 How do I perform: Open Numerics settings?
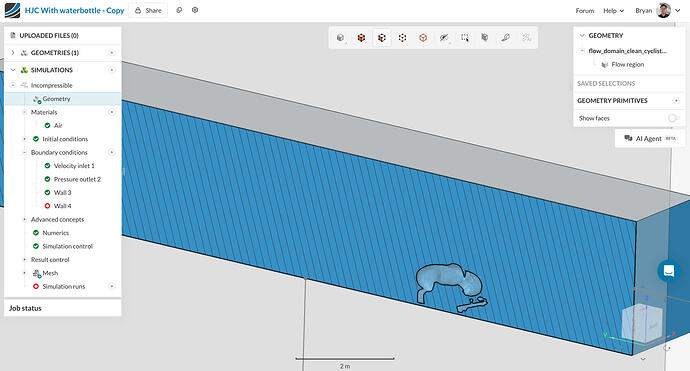point(55,233)
